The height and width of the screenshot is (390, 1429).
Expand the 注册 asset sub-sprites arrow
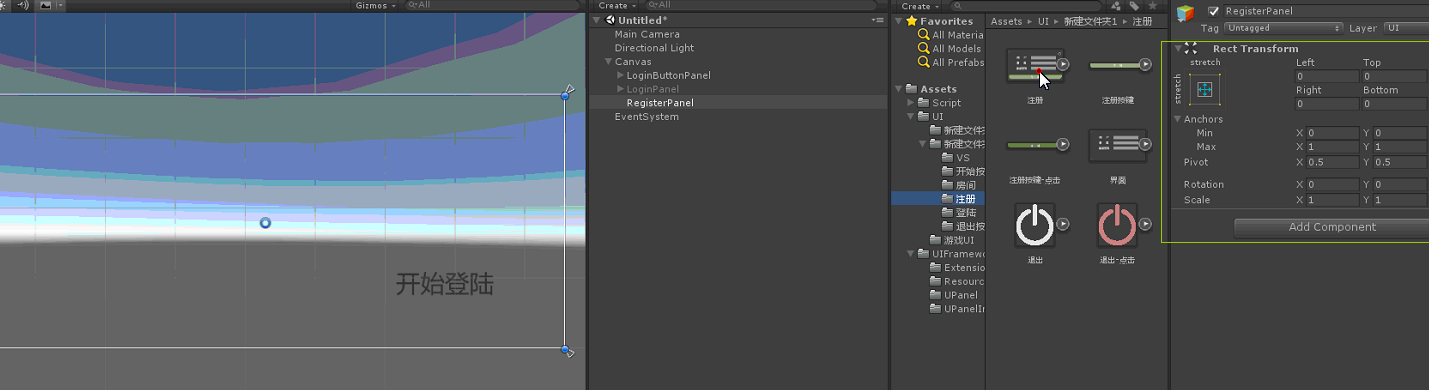1064,65
